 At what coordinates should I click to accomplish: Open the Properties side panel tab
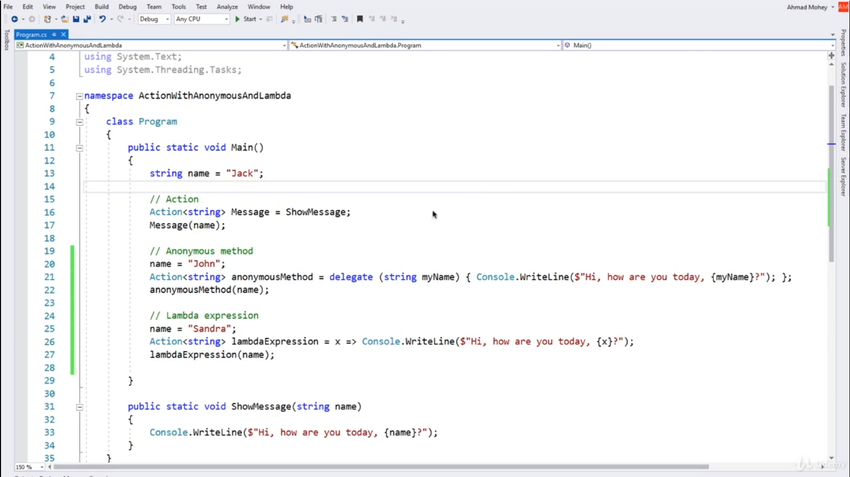pos(843,43)
